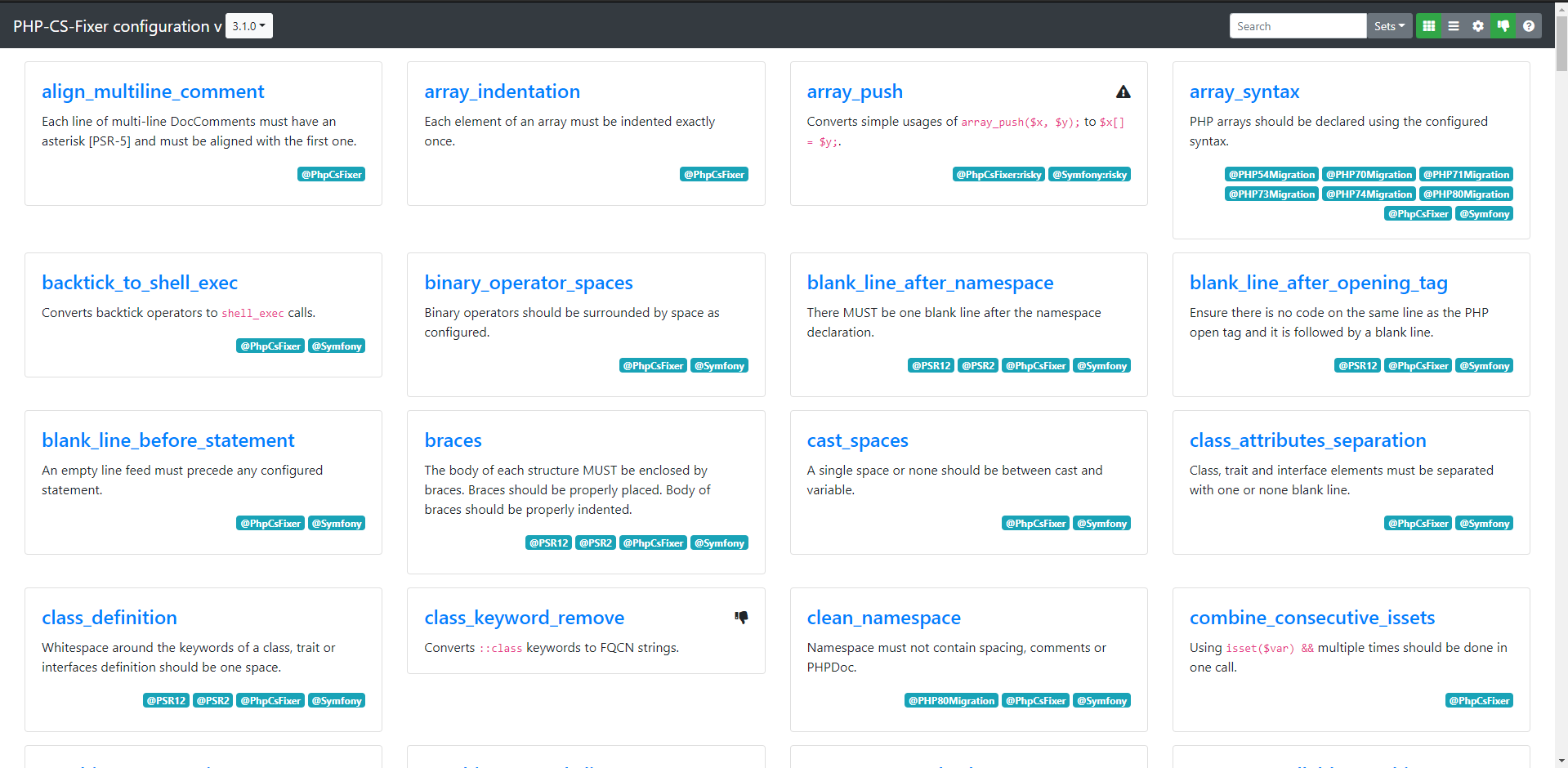The image size is (1568, 768).
Task: Click the @PHP54Migration badge on array_syntax
Action: [1271, 175]
